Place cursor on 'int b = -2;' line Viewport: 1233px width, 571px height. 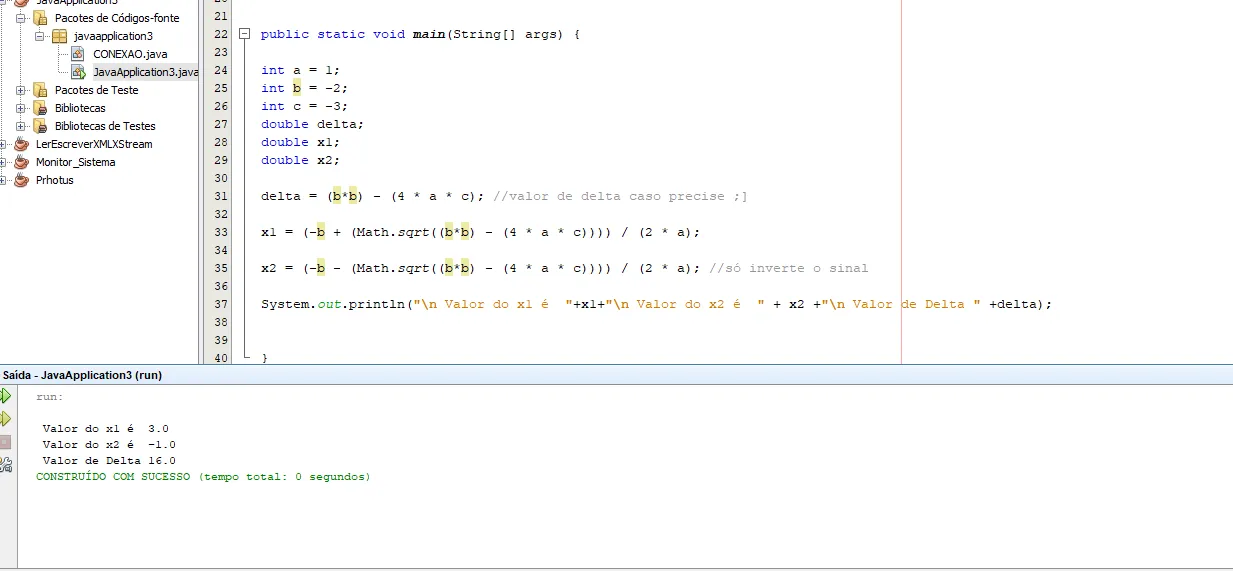(x=304, y=88)
